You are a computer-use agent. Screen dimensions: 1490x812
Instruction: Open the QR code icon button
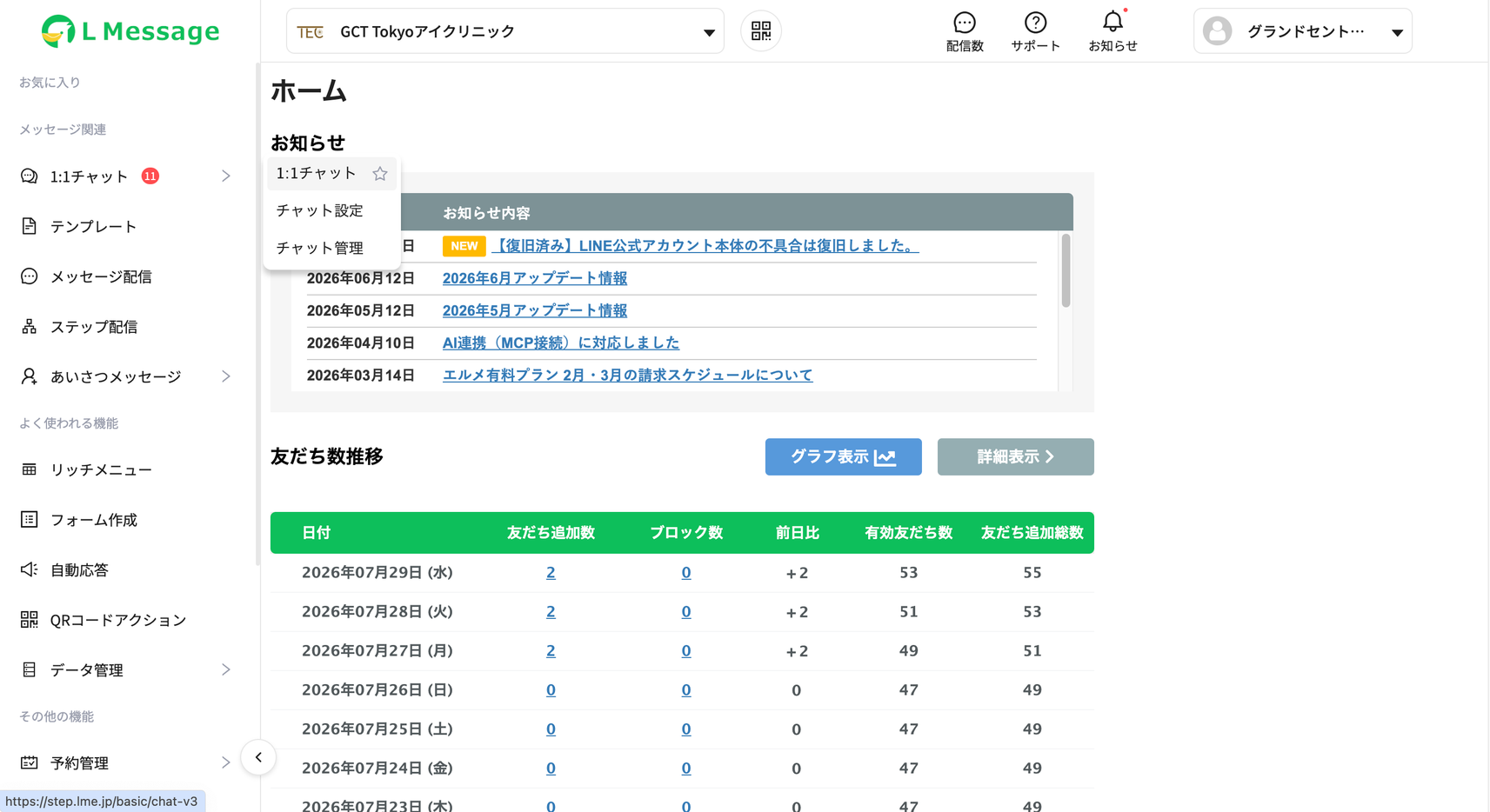[761, 31]
